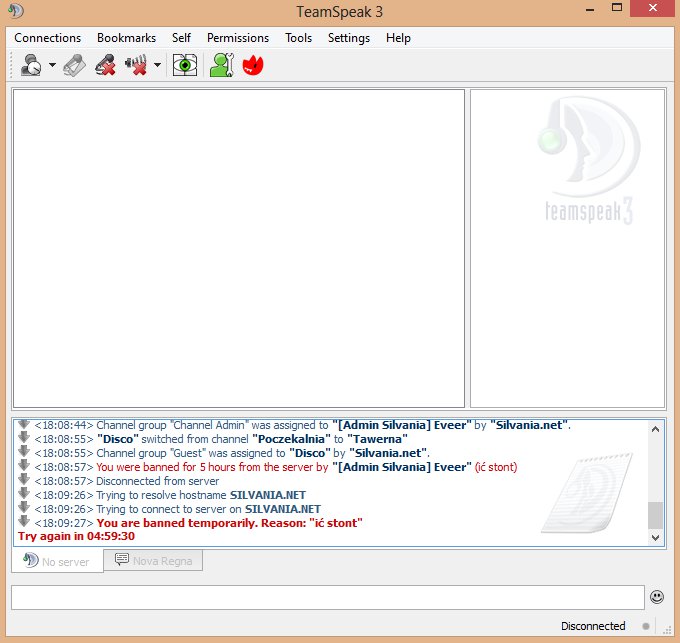Click the "Disconnected from server" log line
Image resolution: width=680 pixels, height=643 pixels.
click(157, 481)
